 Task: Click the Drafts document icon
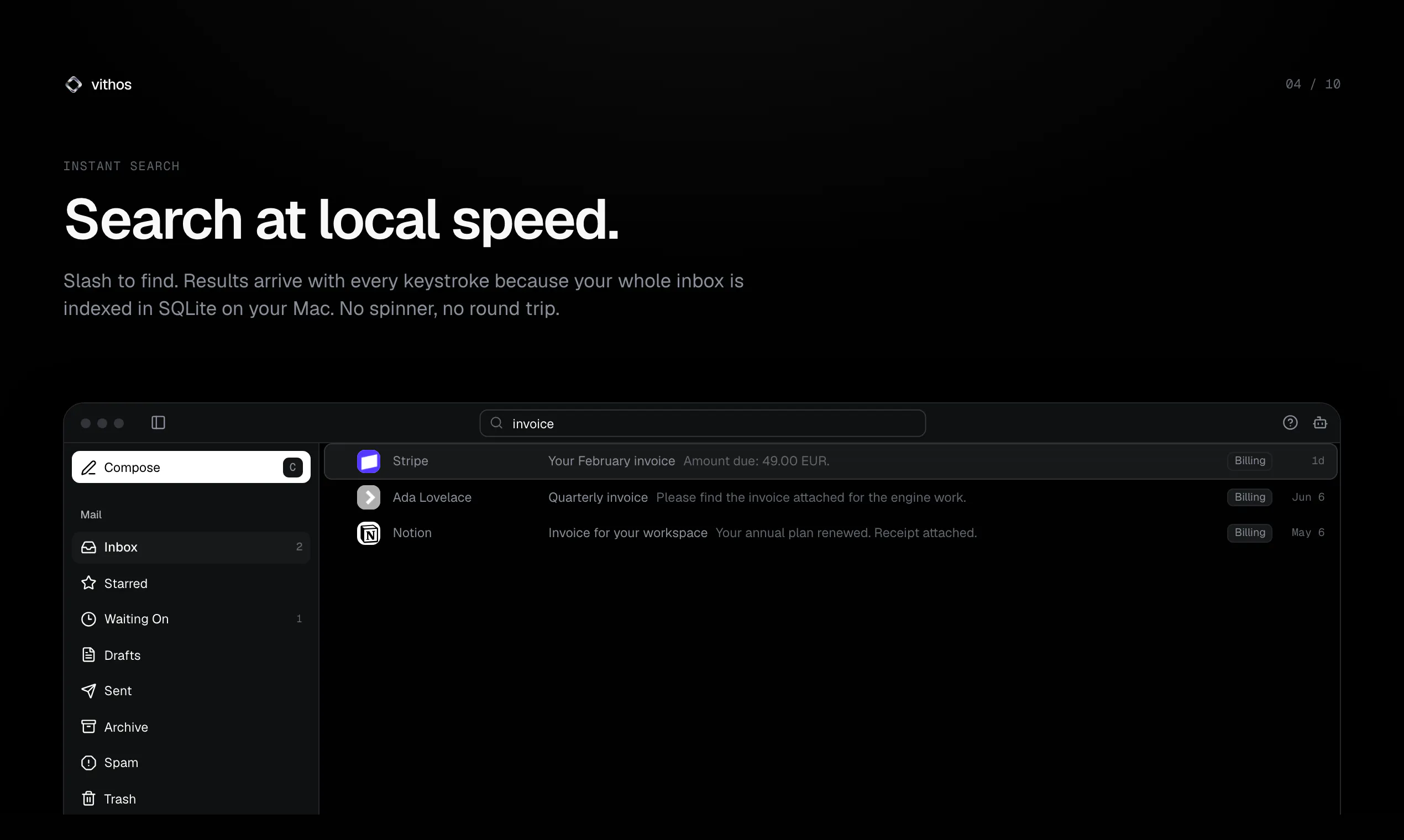(x=89, y=655)
